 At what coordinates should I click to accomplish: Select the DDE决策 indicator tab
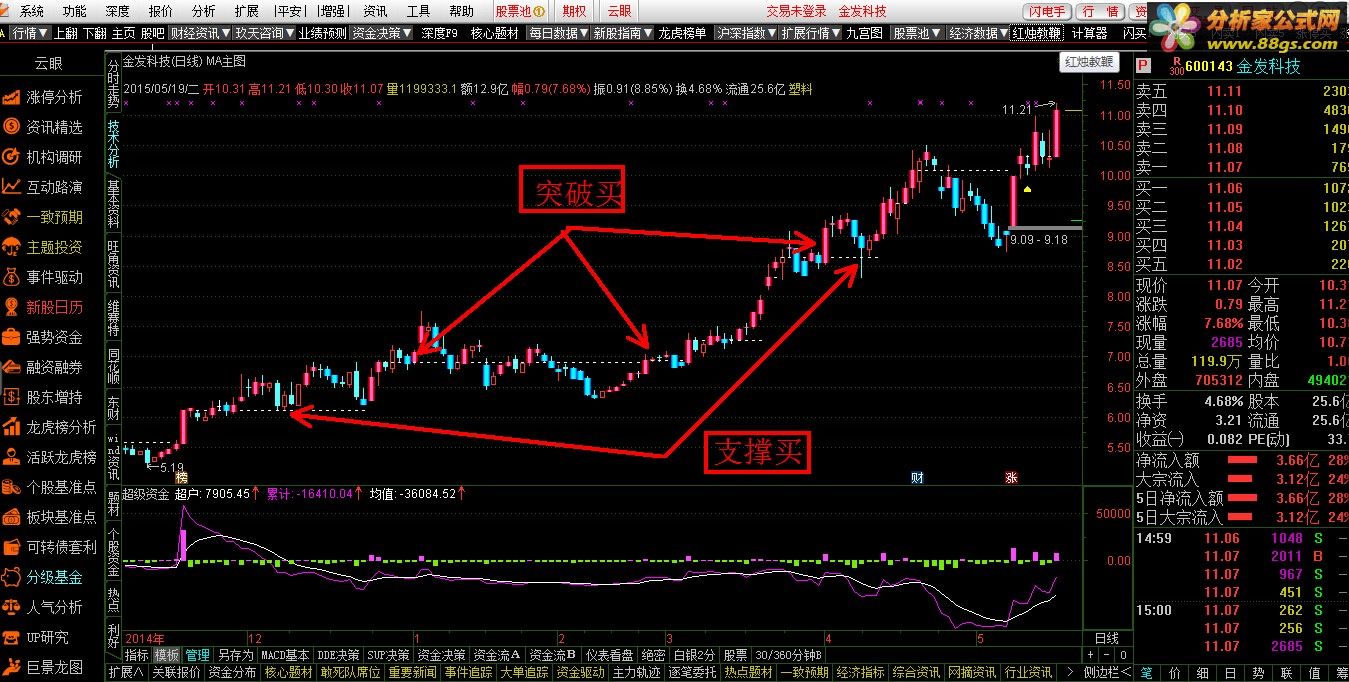point(340,655)
